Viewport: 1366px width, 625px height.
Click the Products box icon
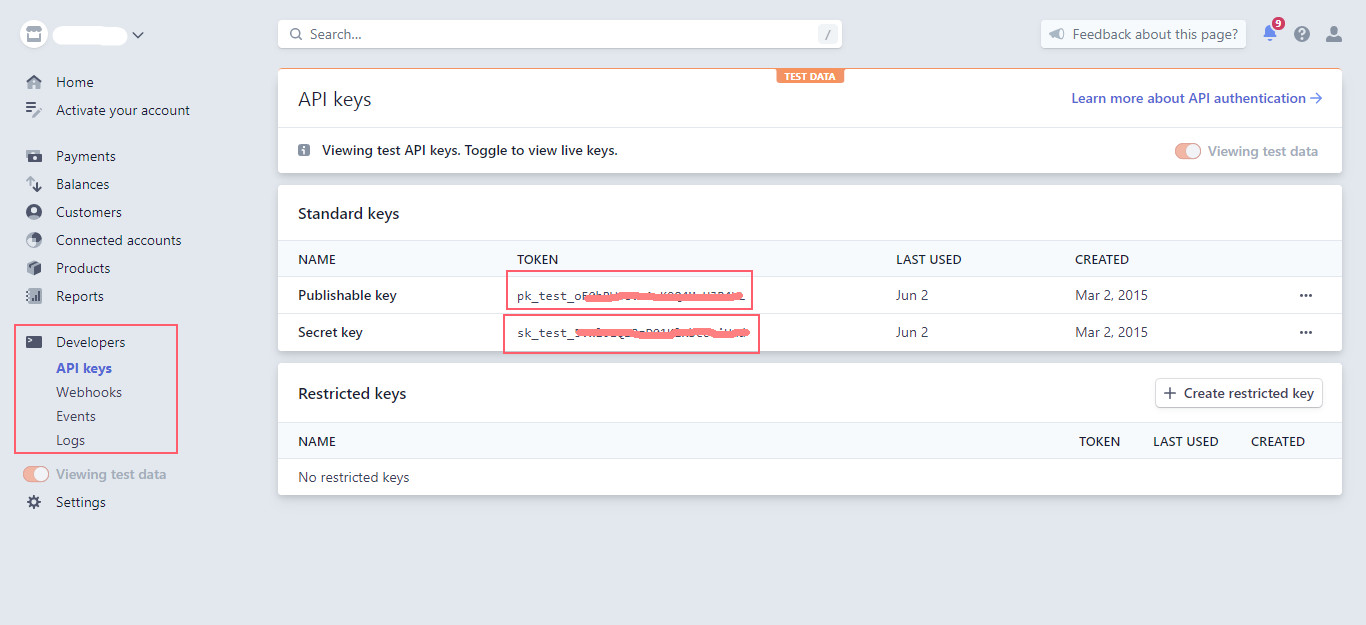pos(34,268)
